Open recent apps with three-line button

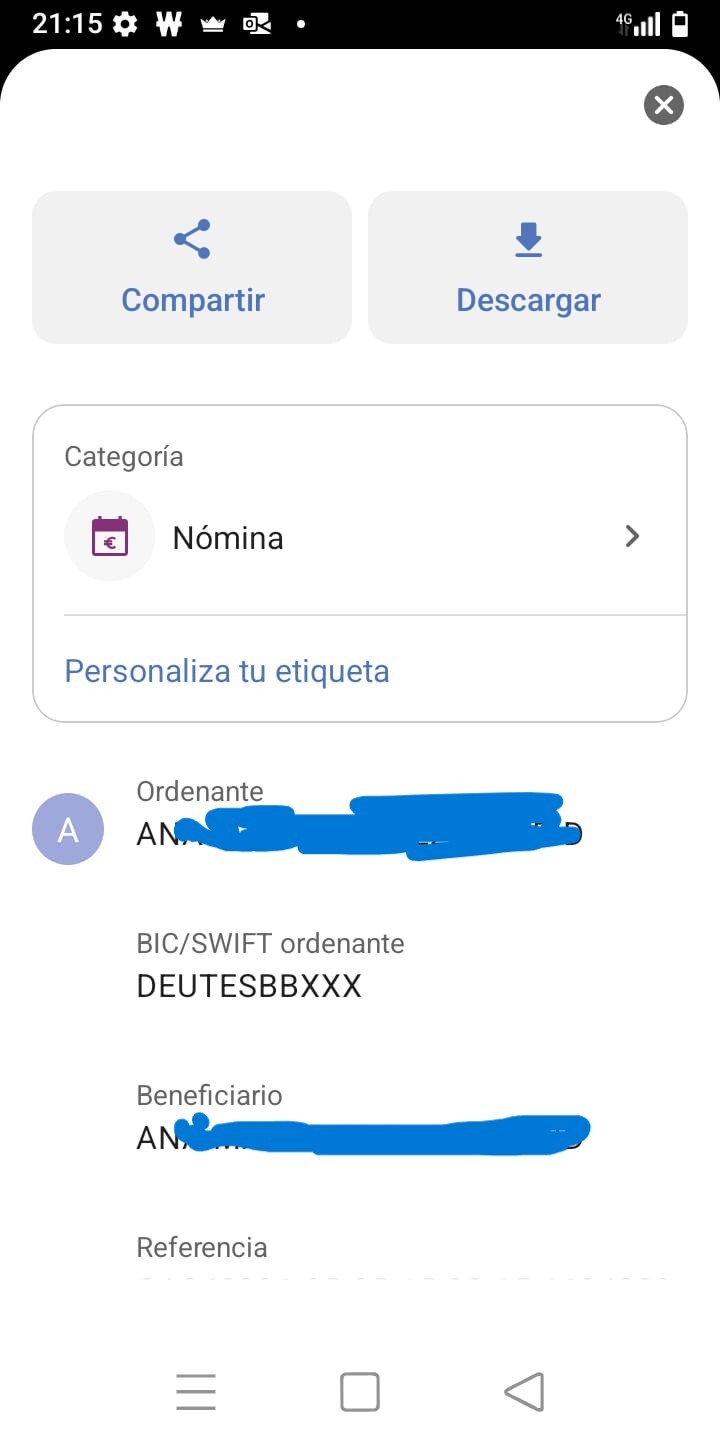[196, 1392]
